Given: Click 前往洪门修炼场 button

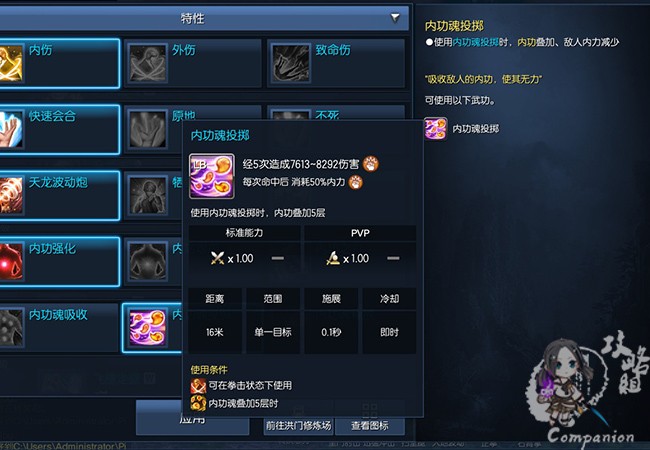Looking at the screenshot, I should 298,426.
